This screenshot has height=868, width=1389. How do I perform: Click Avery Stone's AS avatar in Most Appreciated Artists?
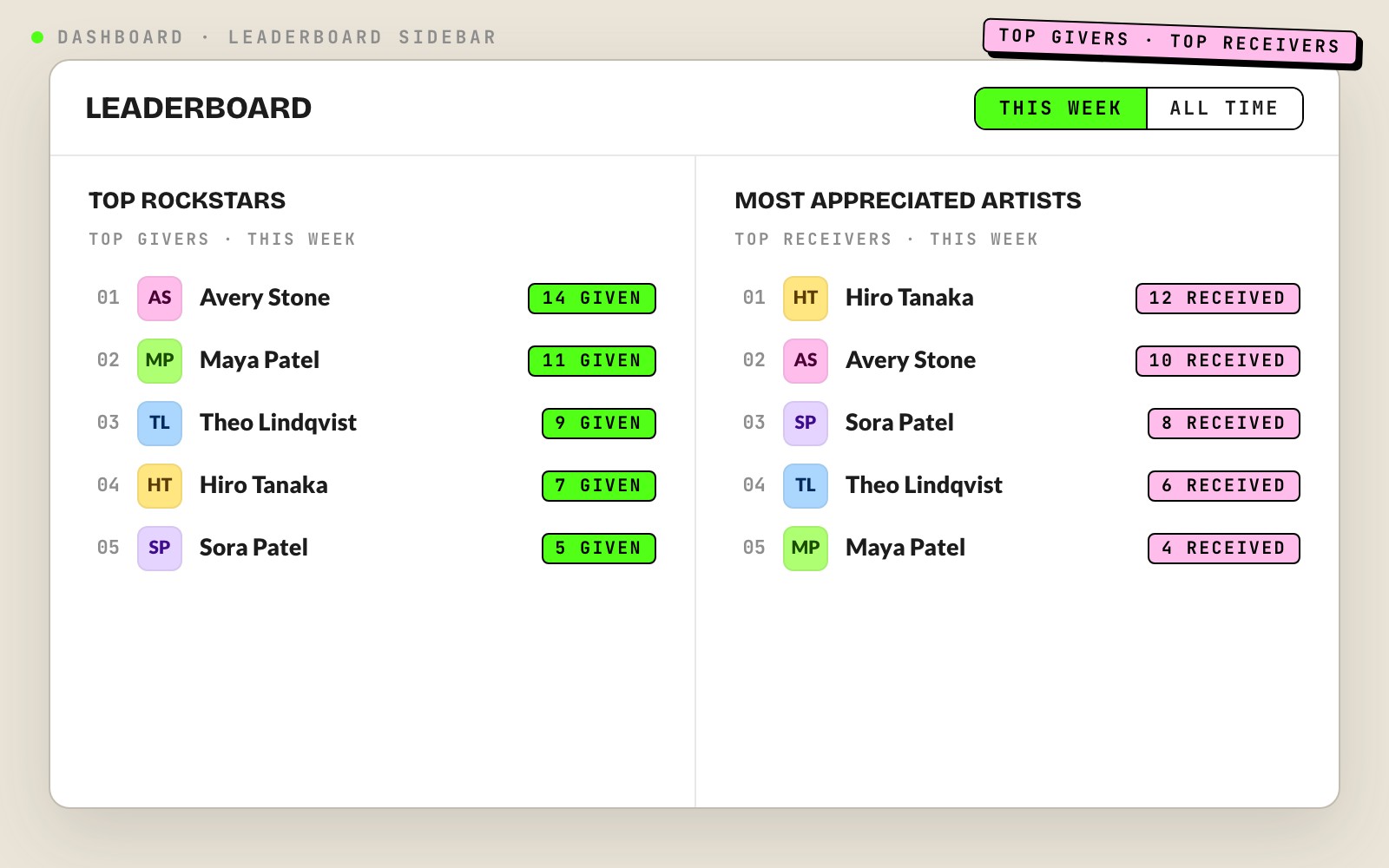click(x=806, y=360)
